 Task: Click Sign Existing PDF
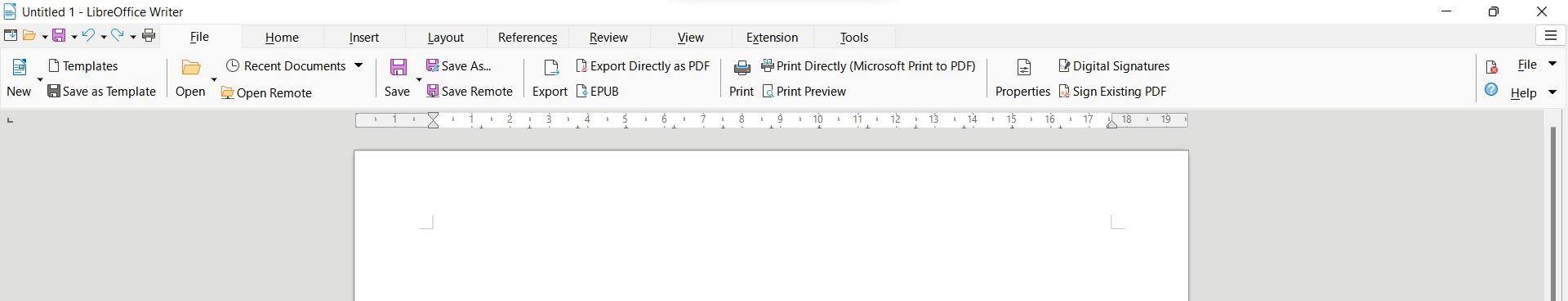[x=1112, y=92]
